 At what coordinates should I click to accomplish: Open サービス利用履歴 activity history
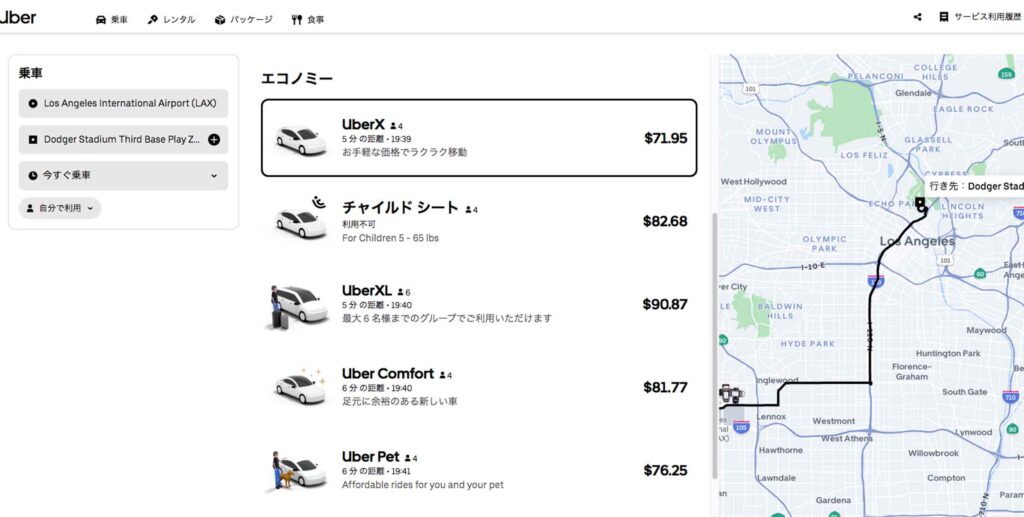[x=980, y=18]
